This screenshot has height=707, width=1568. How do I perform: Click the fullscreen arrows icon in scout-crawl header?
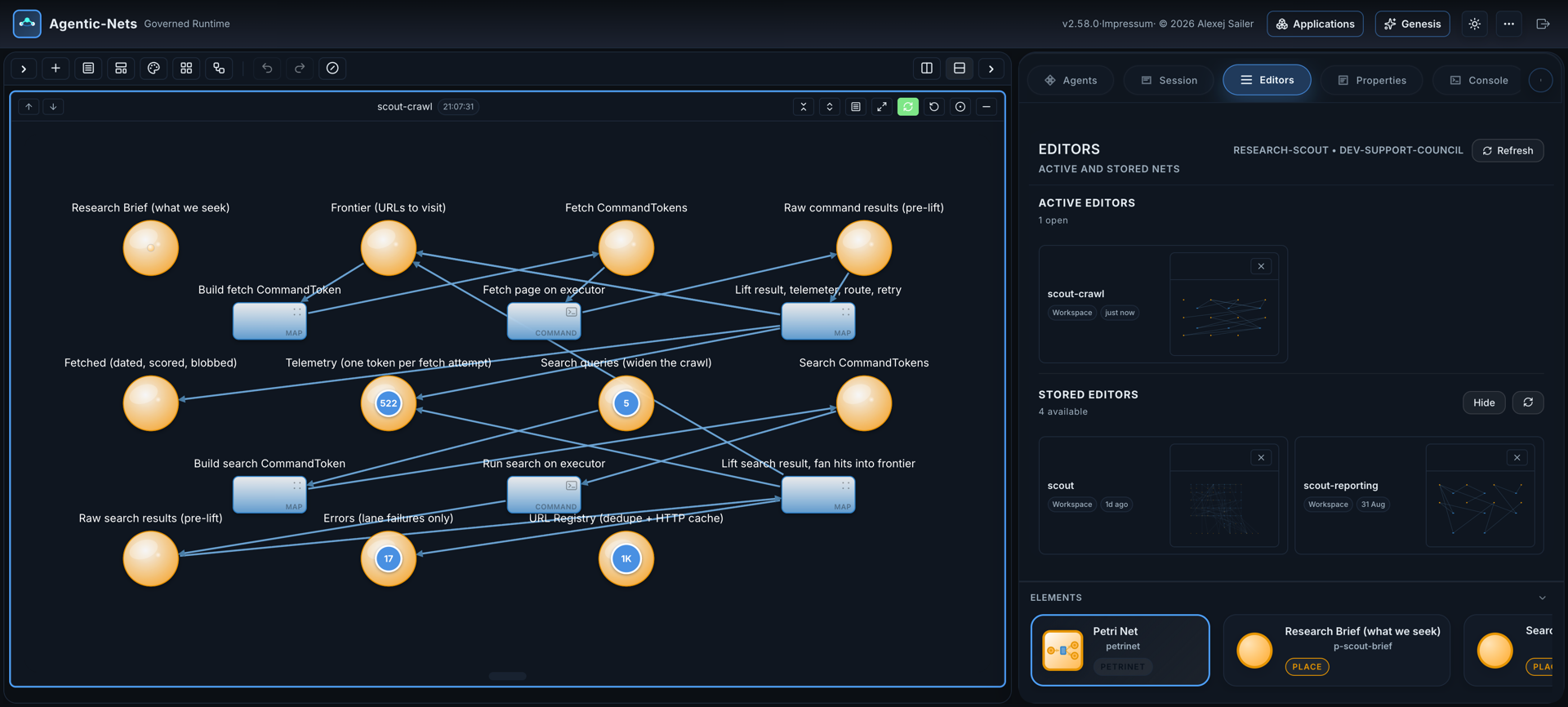882,107
